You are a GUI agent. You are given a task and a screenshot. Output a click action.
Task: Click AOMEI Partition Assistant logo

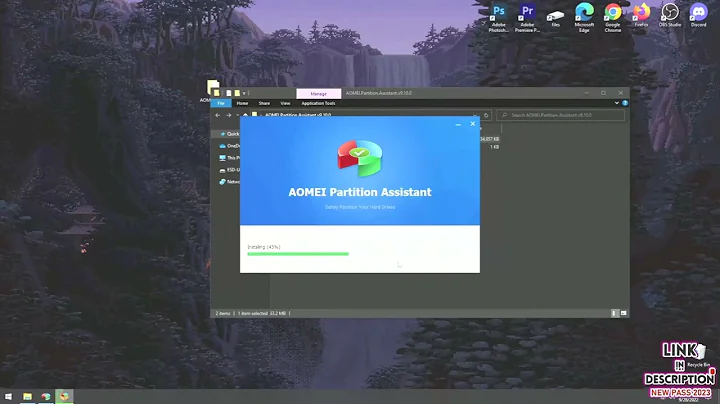coord(360,158)
